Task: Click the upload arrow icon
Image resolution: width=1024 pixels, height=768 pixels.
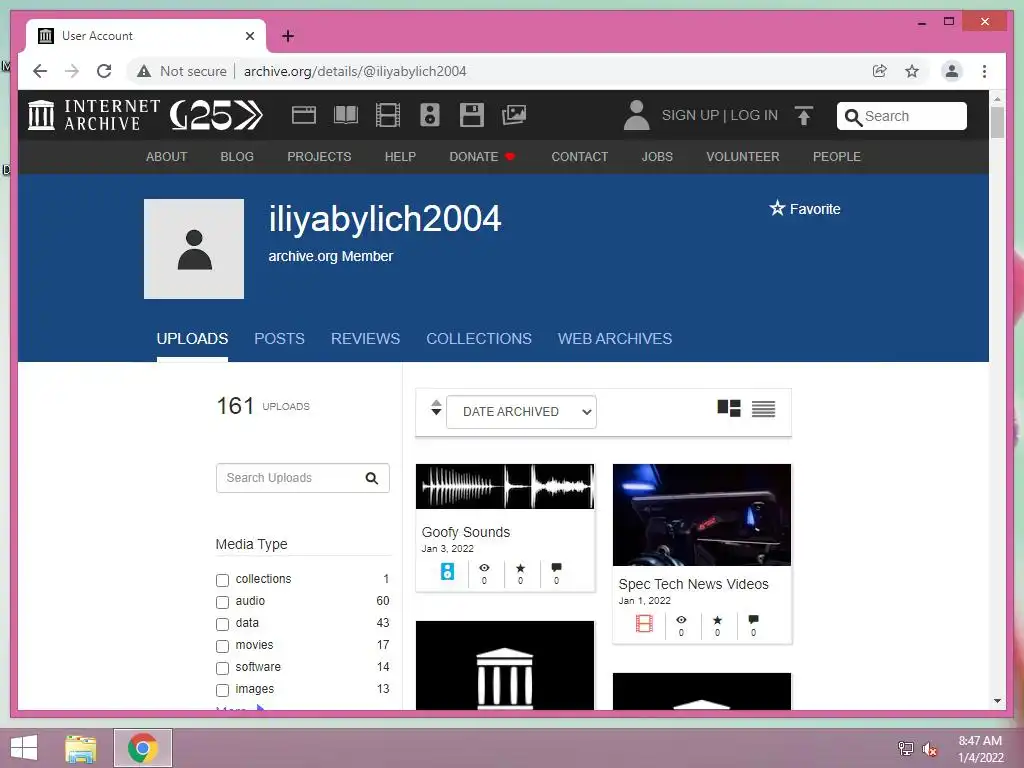Action: [x=804, y=116]
